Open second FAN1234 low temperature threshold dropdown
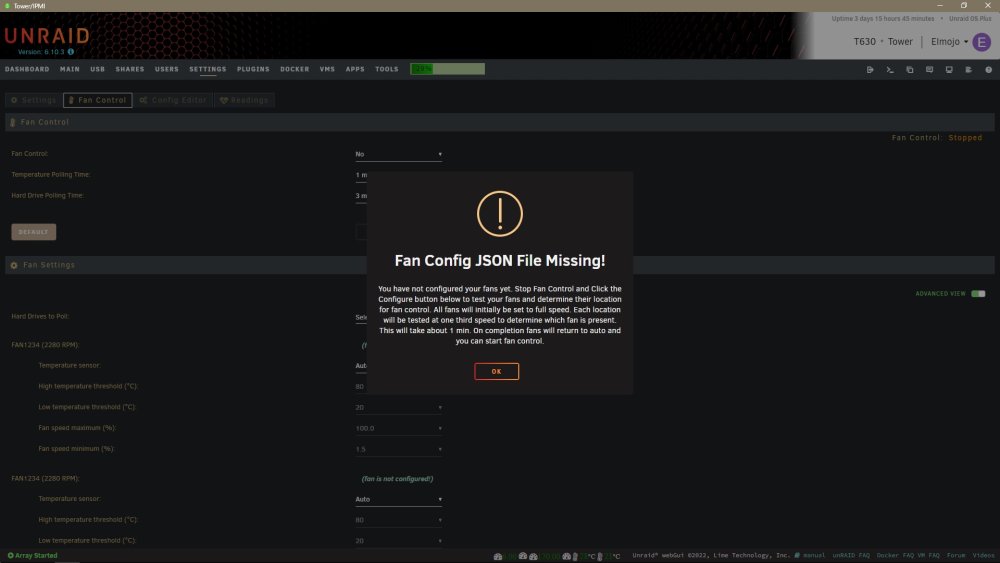Image resolution: width=1000 pixels, height=563 pixels. [x=399, y=541]
